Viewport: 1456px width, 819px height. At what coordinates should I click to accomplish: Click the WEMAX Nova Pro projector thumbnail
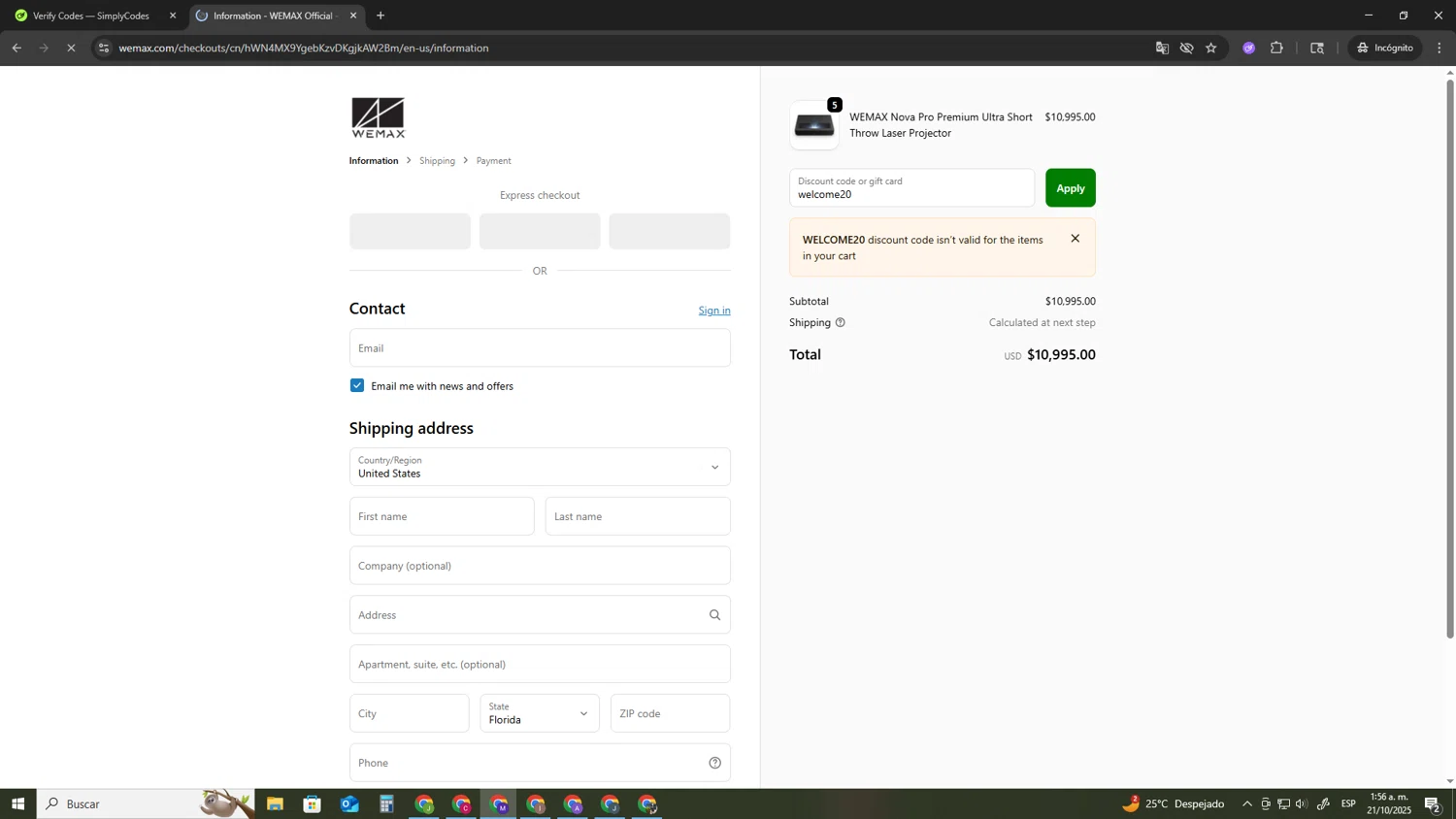[x=813, y=125]
